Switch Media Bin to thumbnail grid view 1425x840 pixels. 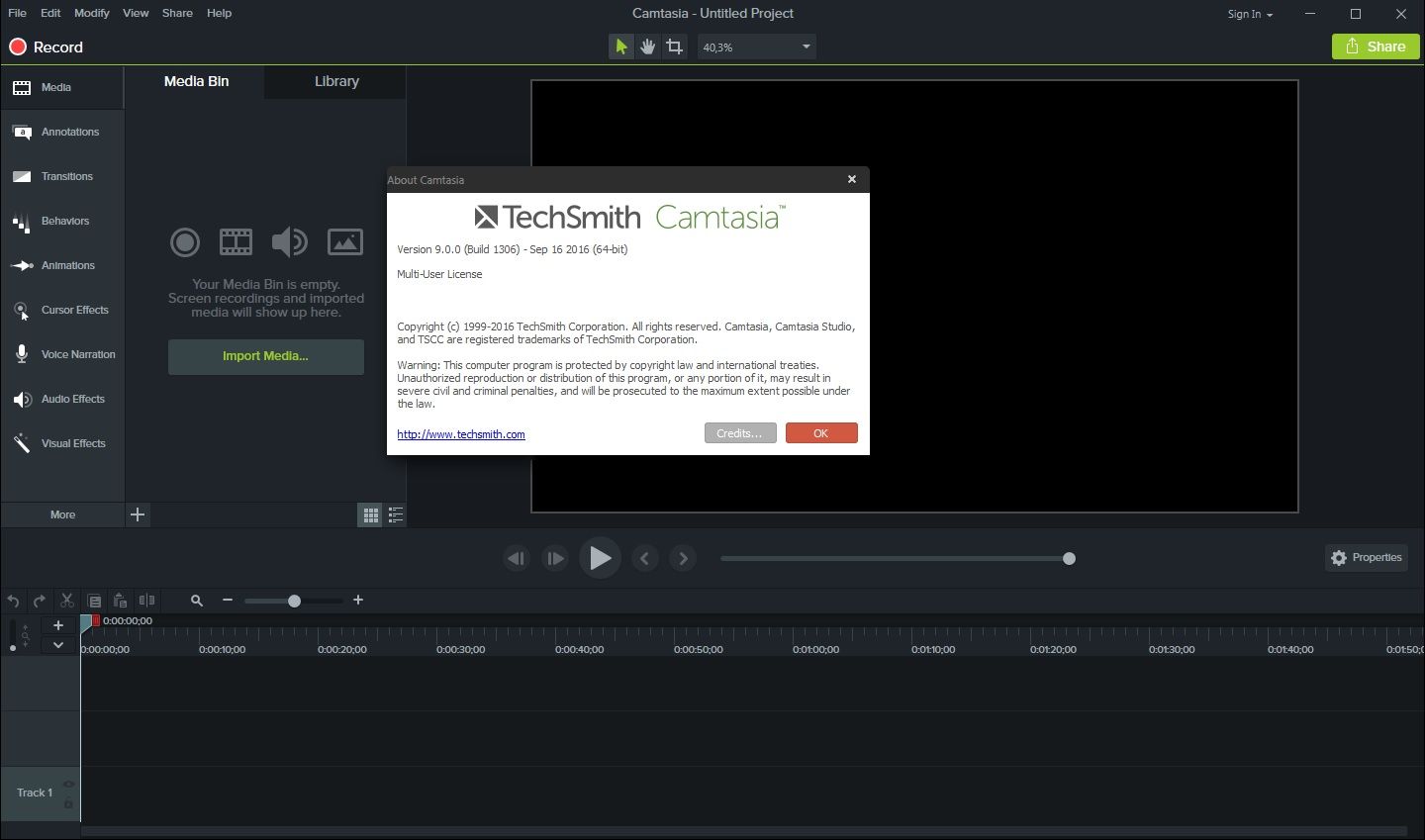(370, 514)
